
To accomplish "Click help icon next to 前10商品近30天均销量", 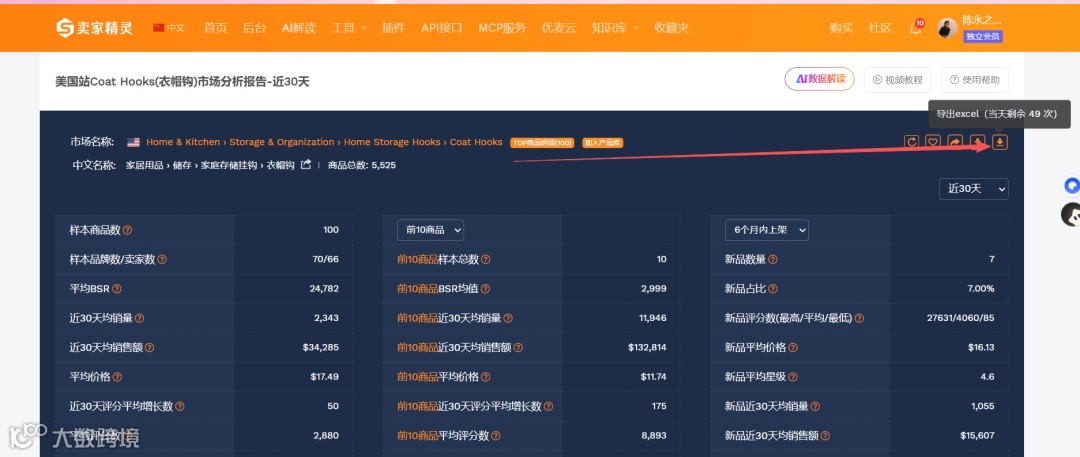I will click(x=508, y=318).
